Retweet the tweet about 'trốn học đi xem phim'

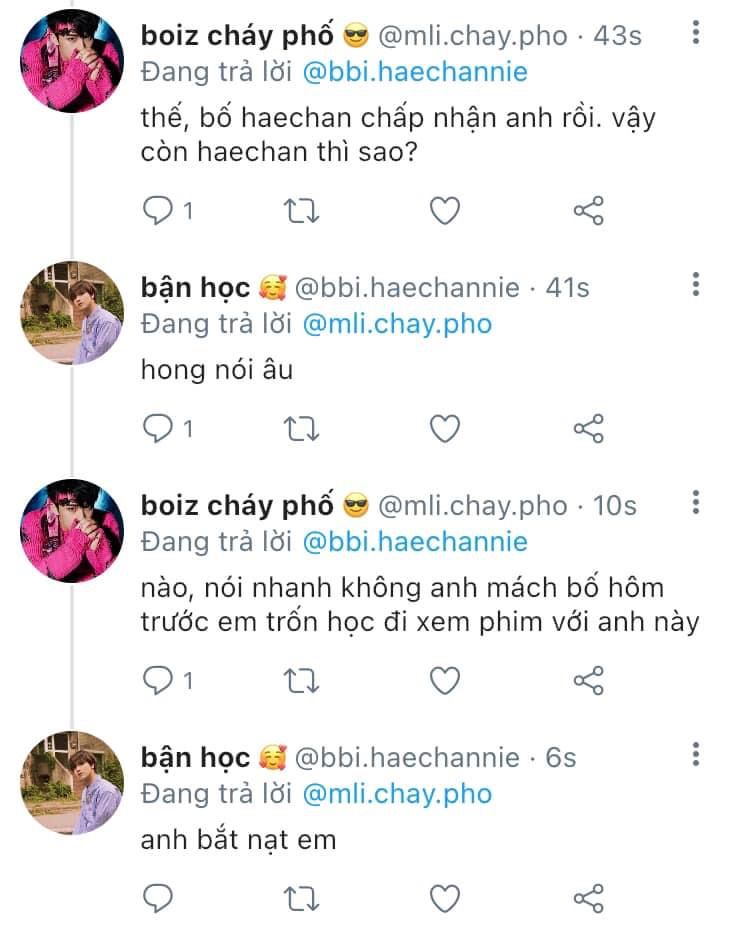click(x=301, y=680)
